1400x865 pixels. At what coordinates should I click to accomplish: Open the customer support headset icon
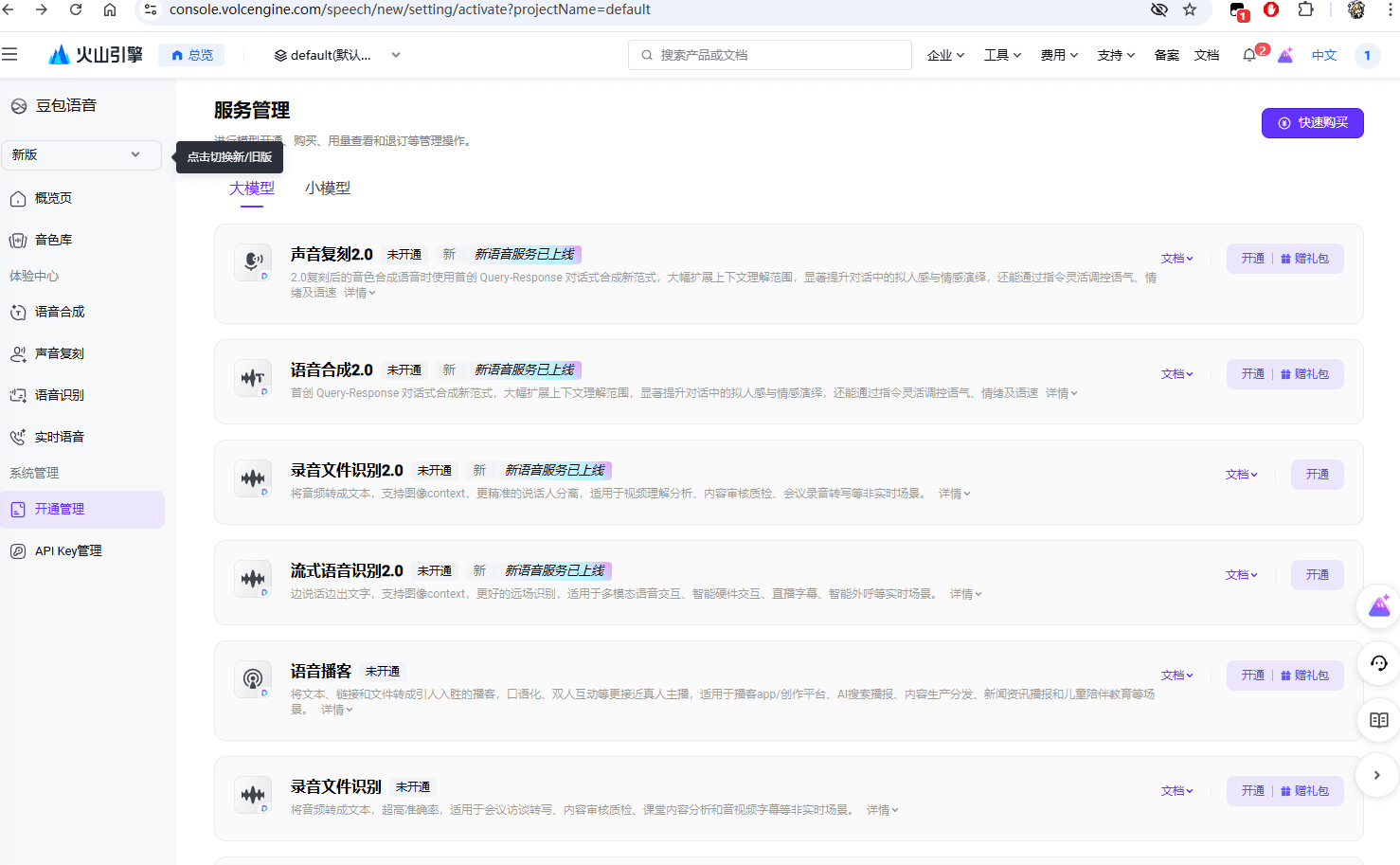click(1378, 663)
